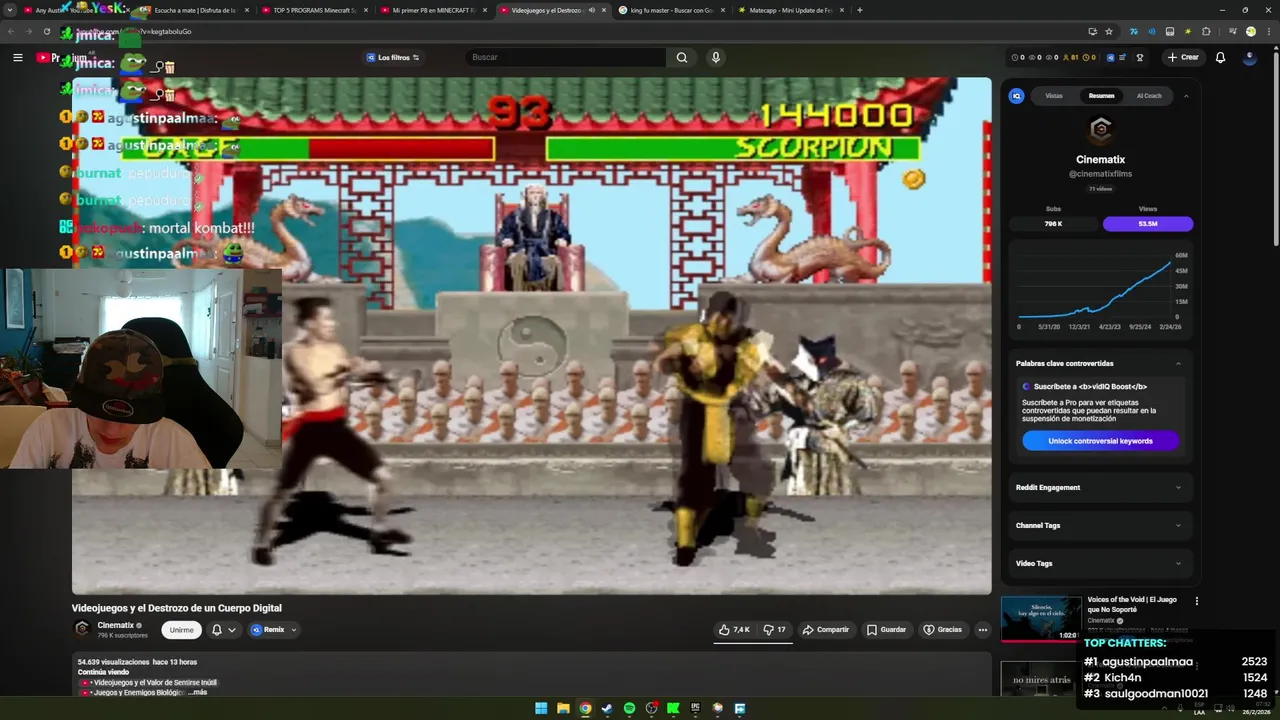Open the AI Coach tab
Image resolution: width=1280 pixels, height=720 pixels.
pyautogui.click(x=1149, y=96)
